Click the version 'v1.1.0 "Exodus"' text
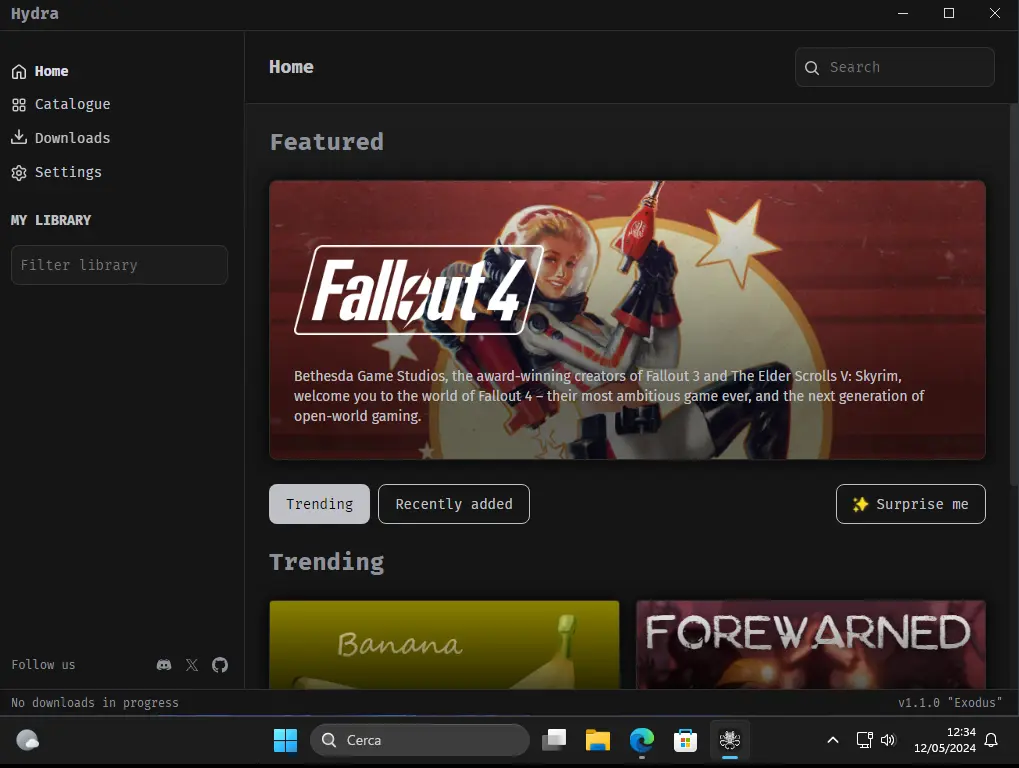 950,702
